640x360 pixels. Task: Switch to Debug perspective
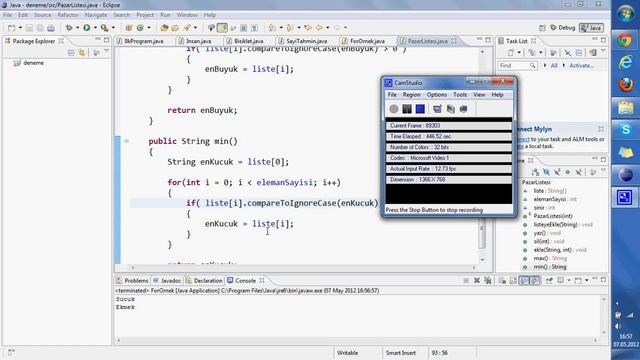(x=562, y=28)
